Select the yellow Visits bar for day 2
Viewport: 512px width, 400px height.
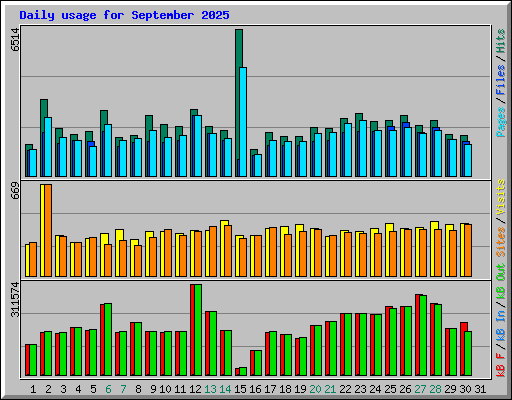pos(42,230)
